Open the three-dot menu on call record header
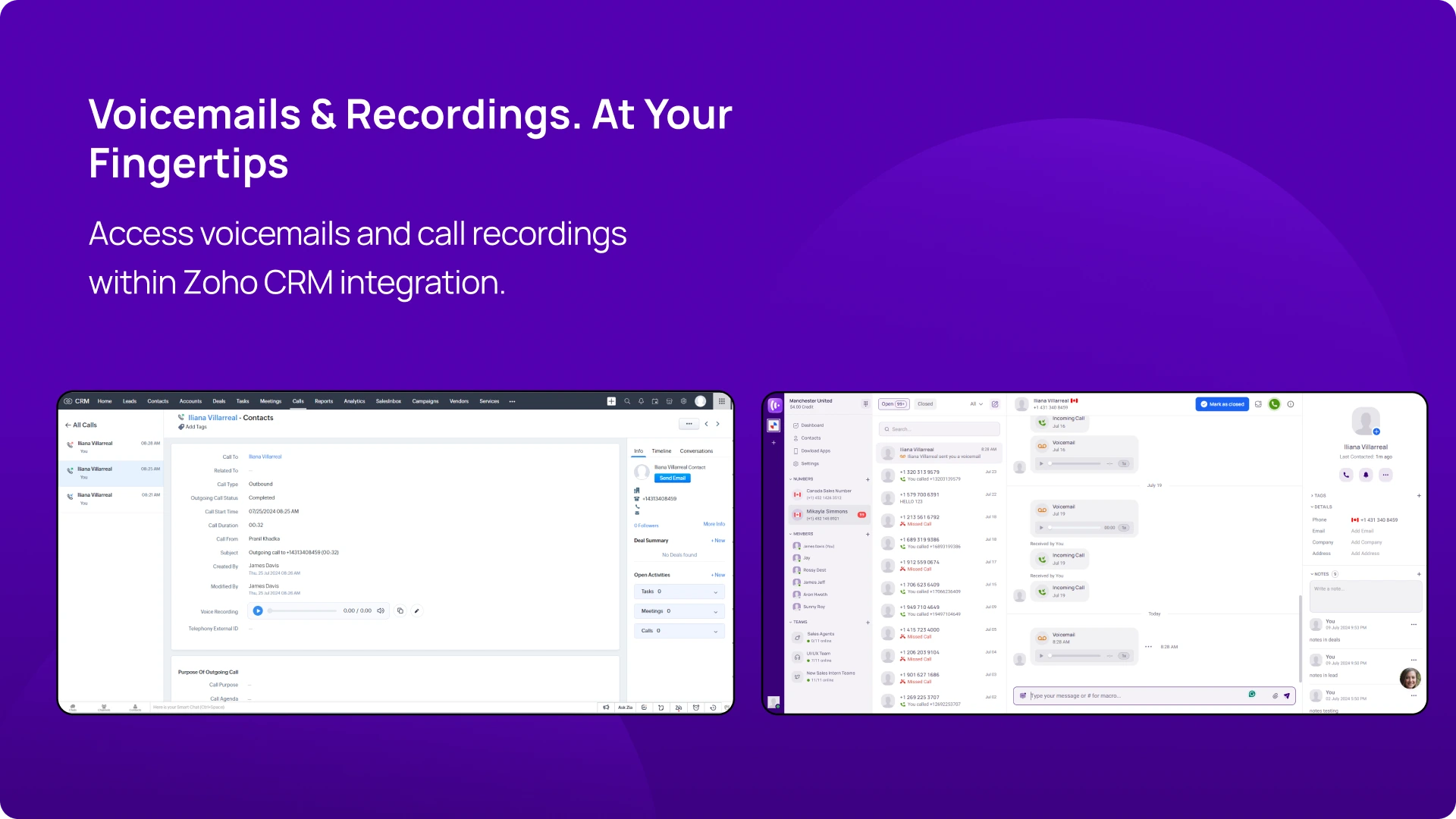1456x819 pixels. [x=689, y=424]
